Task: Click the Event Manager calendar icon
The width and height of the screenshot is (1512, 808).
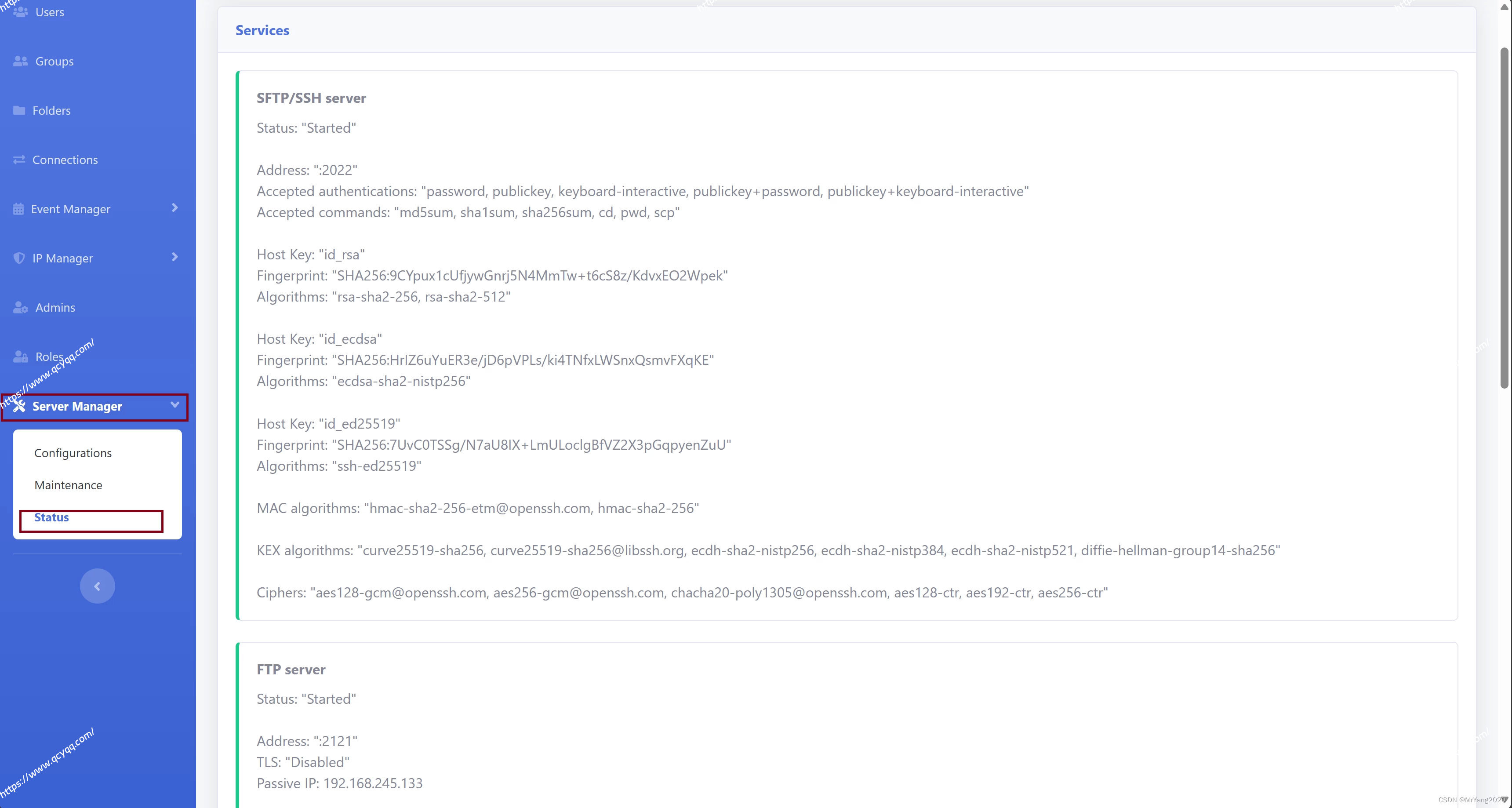Action: (19, 209)
